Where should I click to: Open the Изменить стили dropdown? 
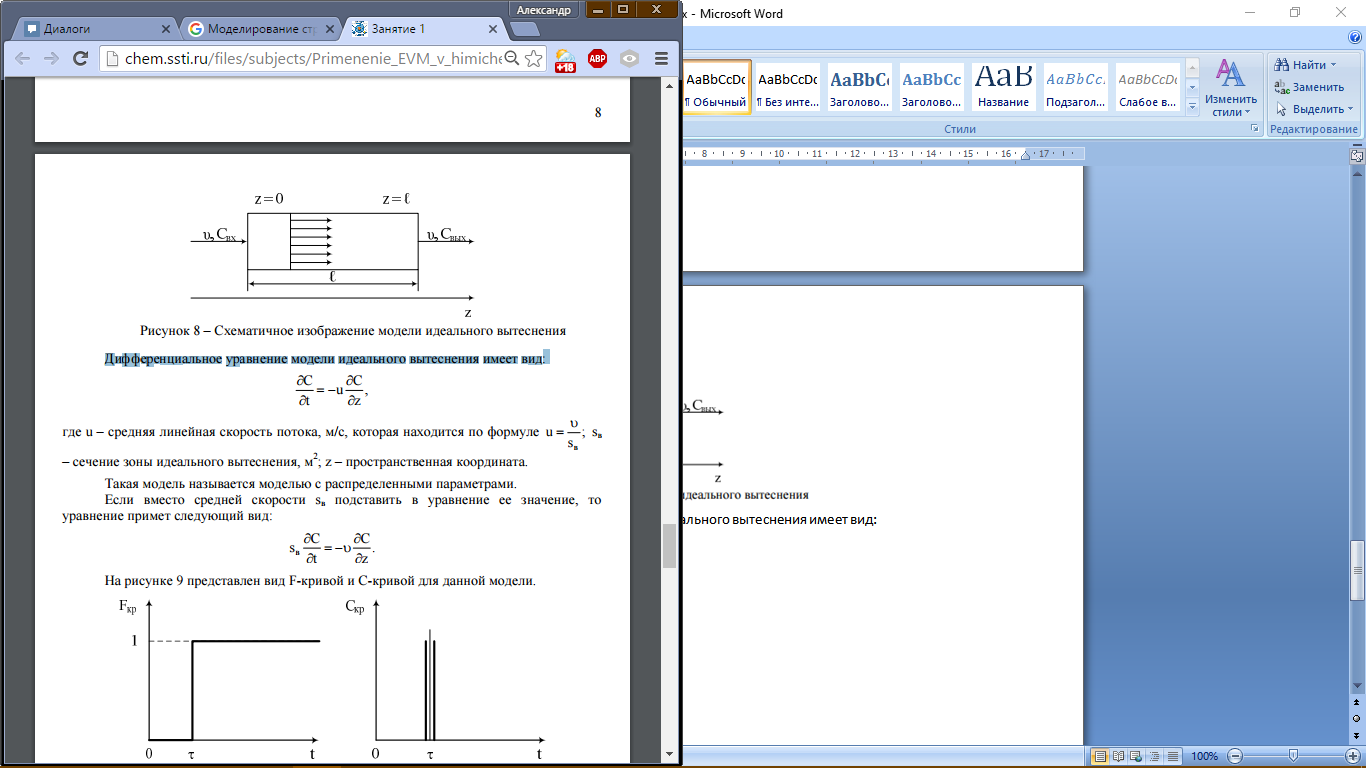click(x=1229, y=88)
